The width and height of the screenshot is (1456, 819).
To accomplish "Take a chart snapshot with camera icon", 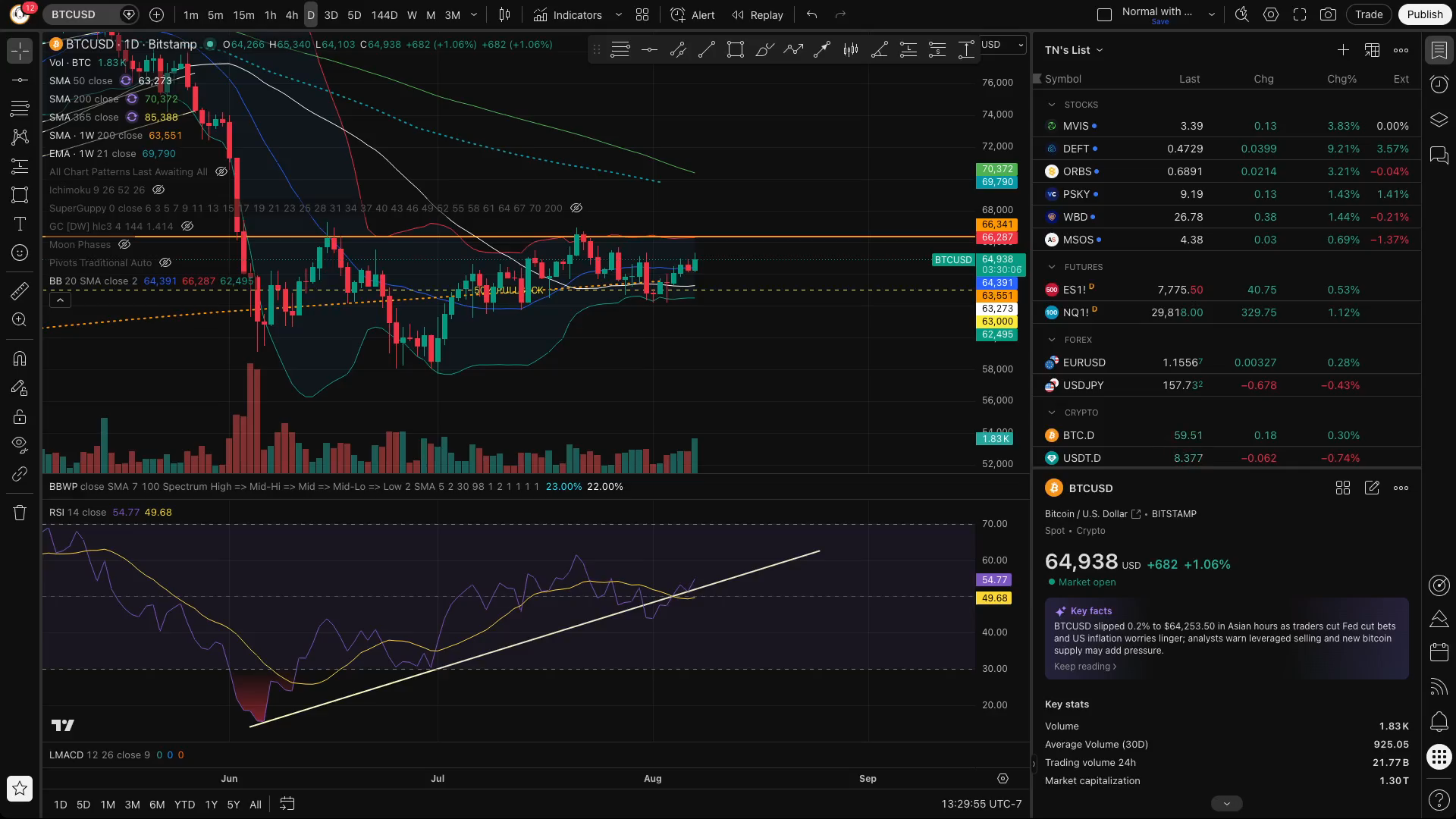I will 1328,14.
